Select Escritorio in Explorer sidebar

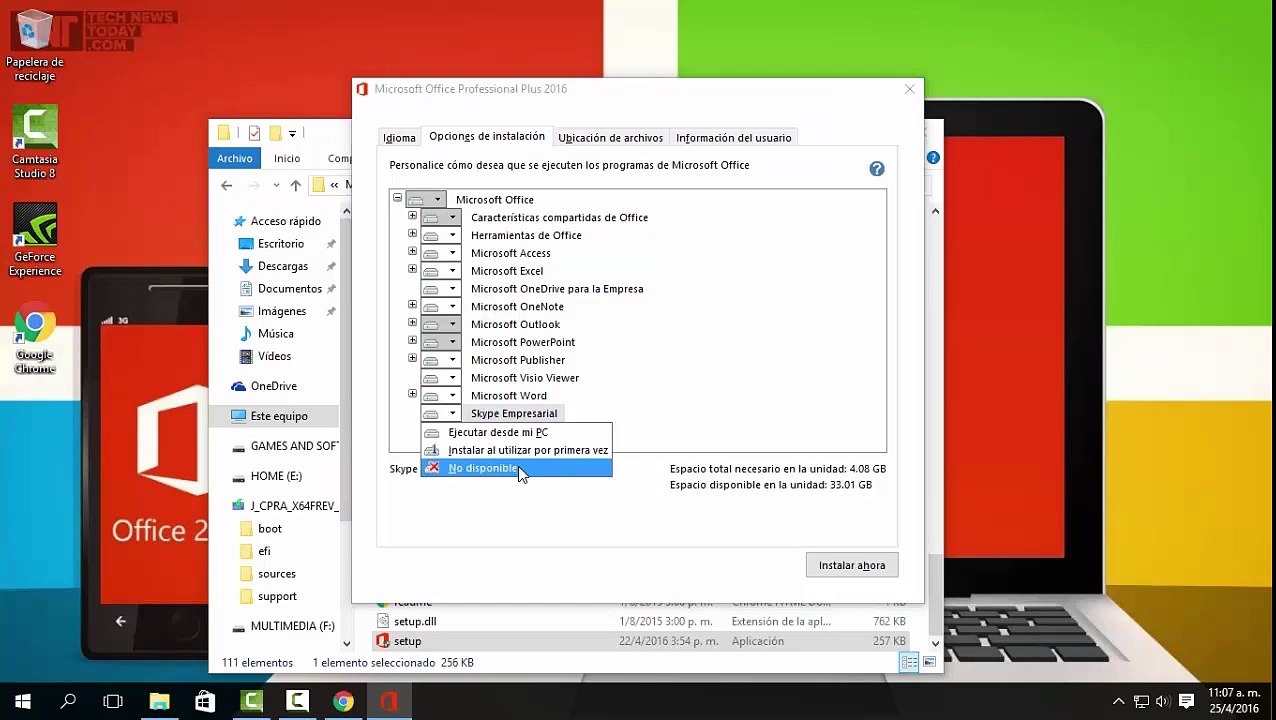click(x=281, y=243)
